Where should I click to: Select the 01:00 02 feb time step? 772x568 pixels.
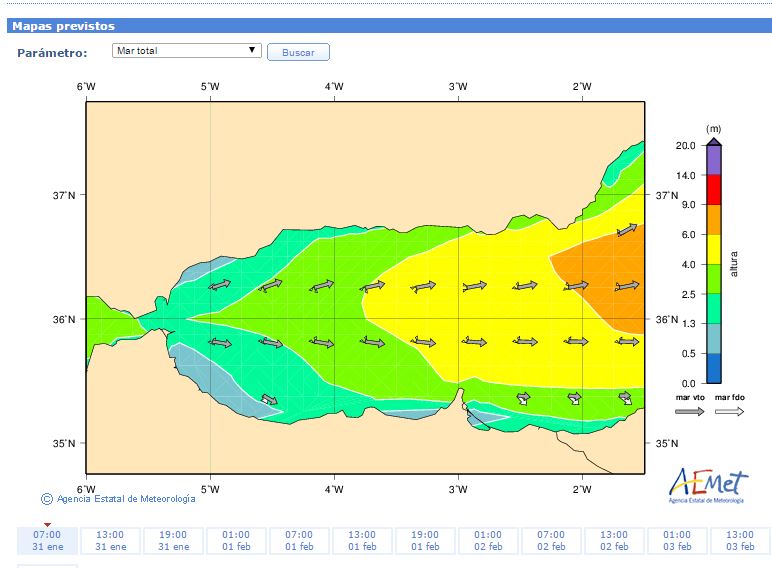pyautogui.click(x=488, y=541)
